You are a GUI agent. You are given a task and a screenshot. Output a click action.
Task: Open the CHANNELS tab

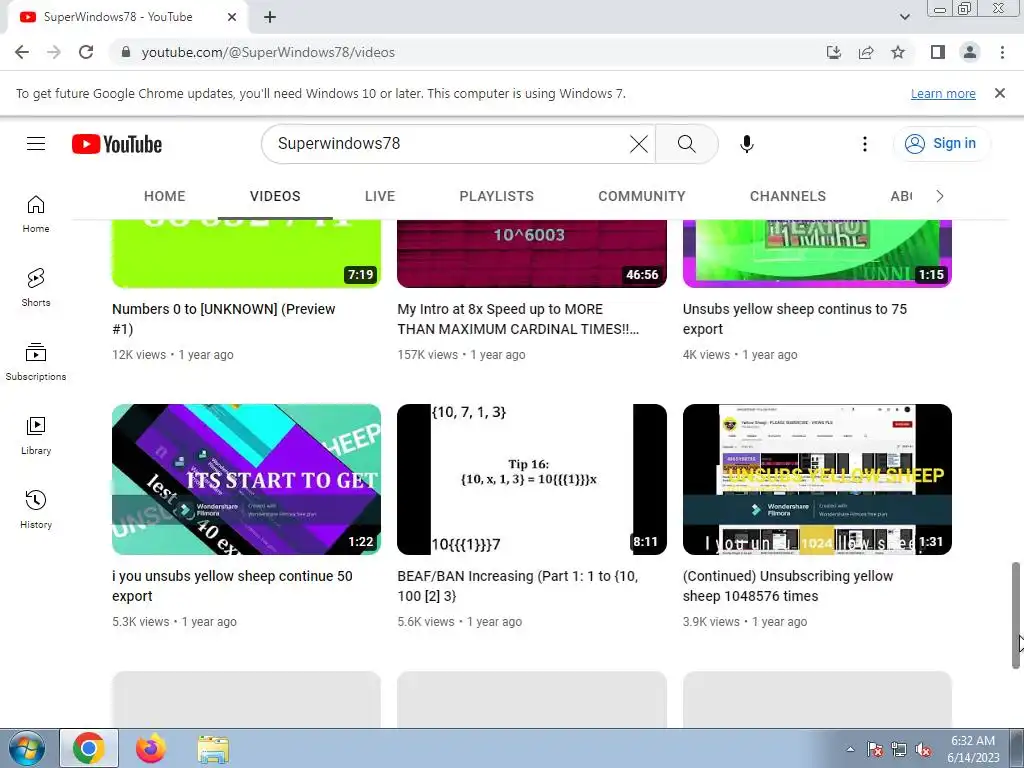pos(788,196)
